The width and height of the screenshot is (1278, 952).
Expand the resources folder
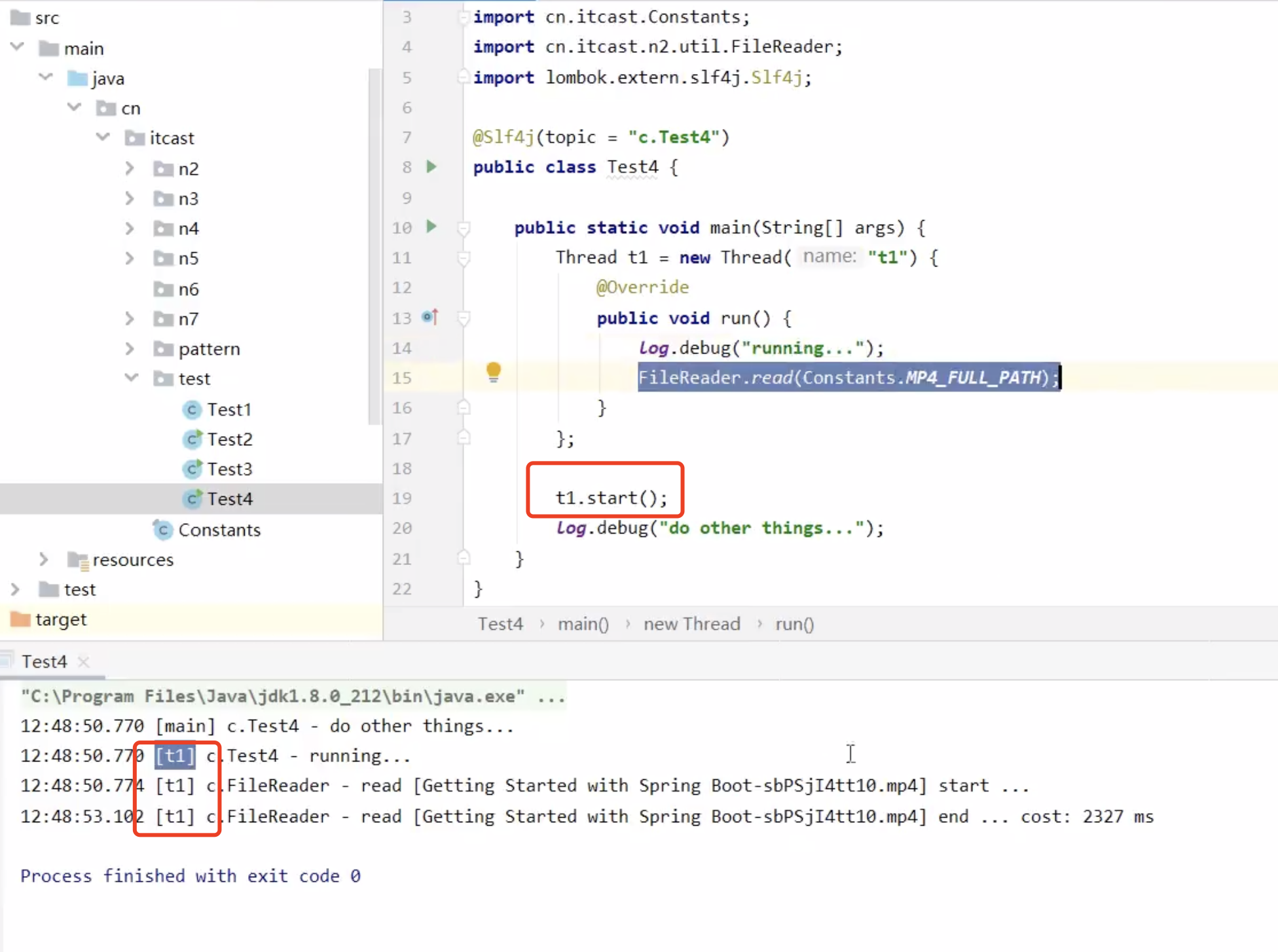(x=43, y=560)
